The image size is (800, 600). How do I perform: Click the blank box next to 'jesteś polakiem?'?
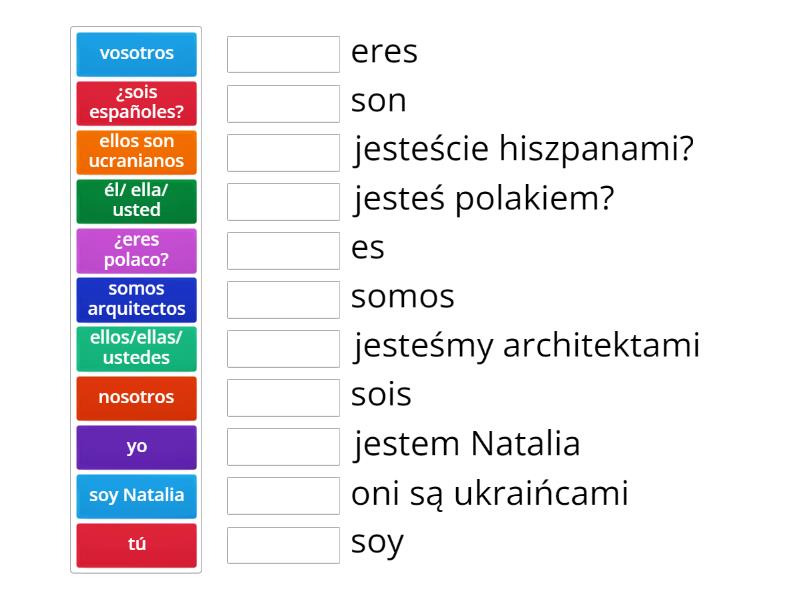[x=284, y=202]
